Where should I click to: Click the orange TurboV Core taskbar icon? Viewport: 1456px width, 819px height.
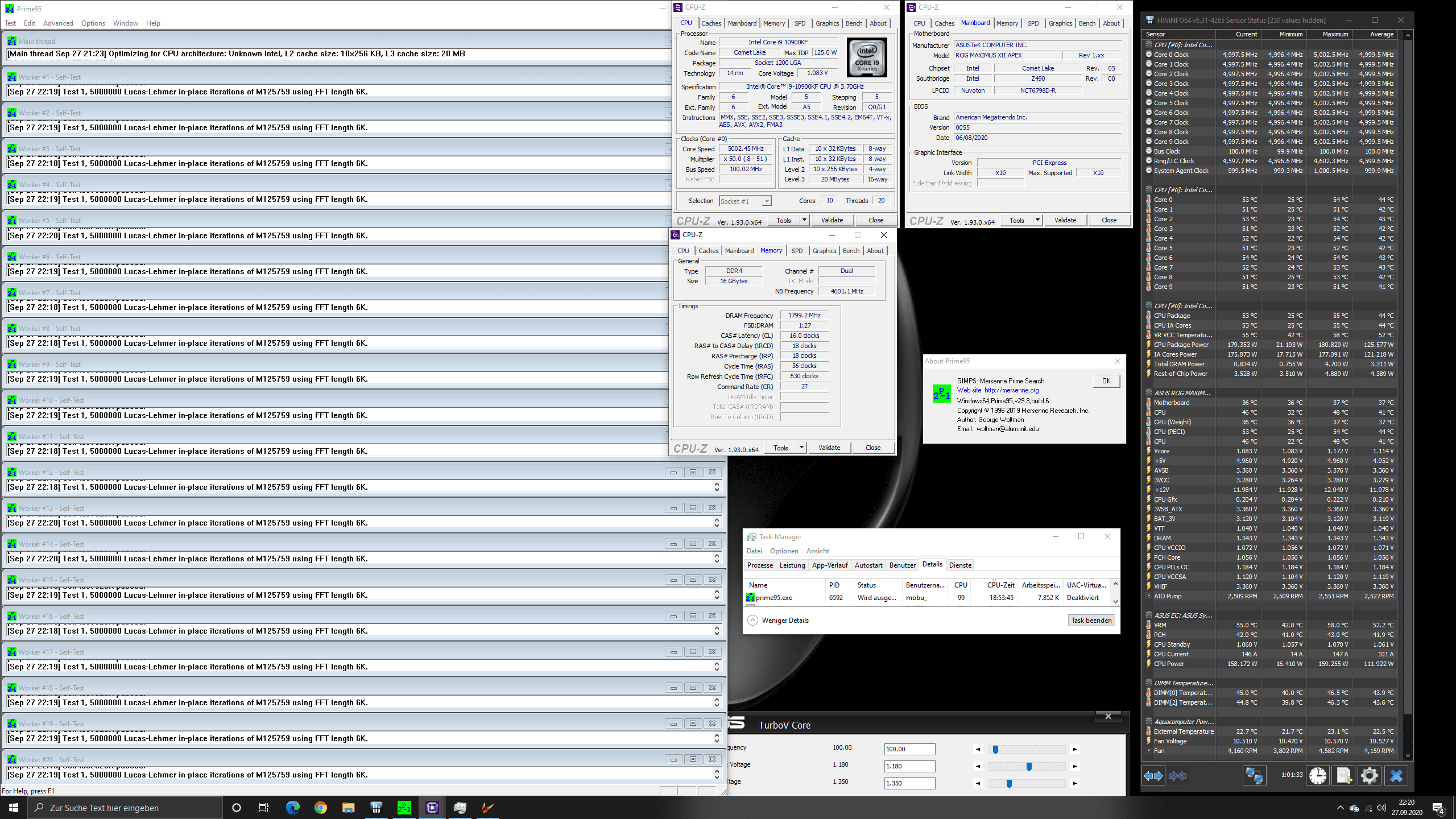coord(487,808)
